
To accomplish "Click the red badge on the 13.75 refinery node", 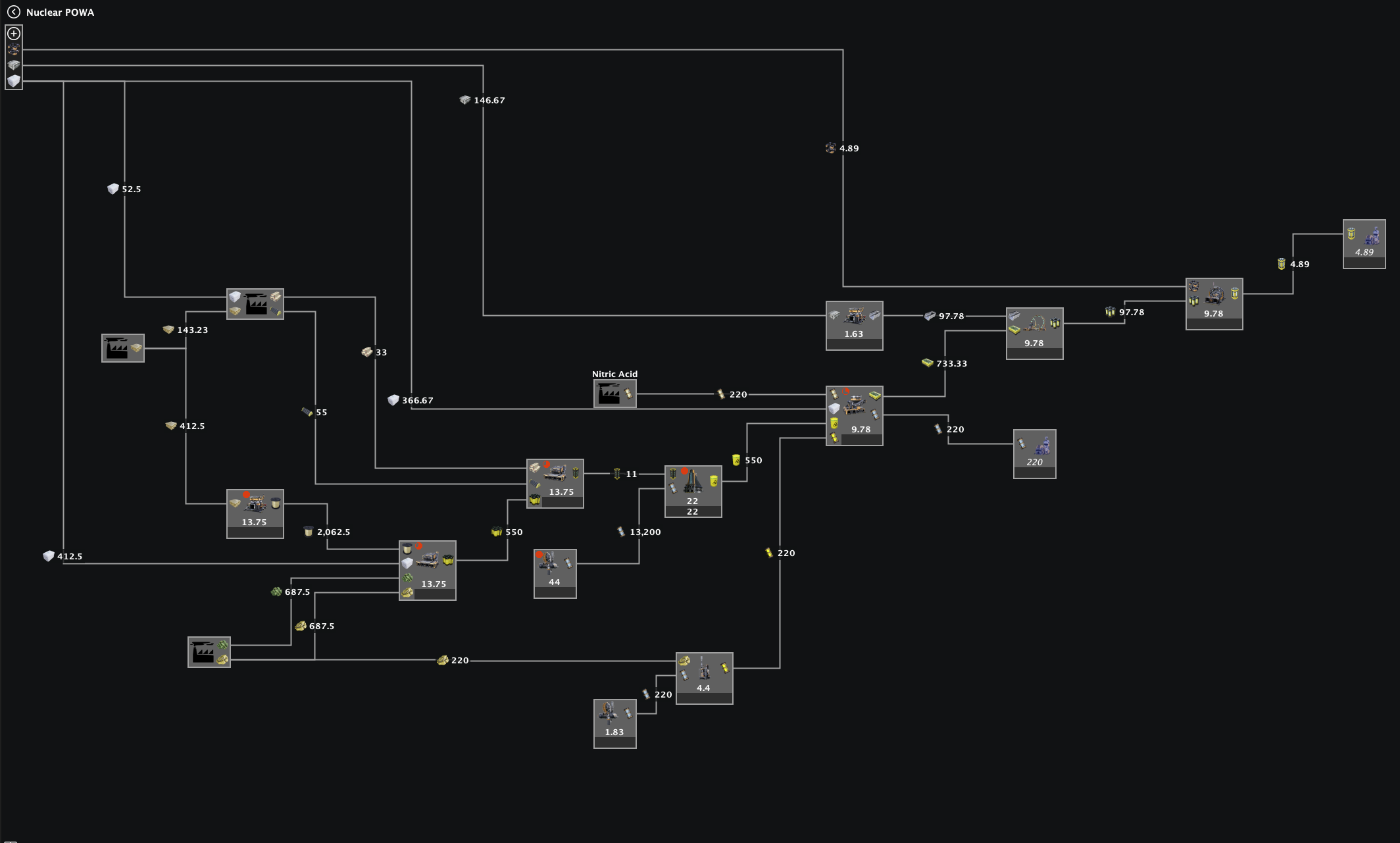I will tap(247, 494).
